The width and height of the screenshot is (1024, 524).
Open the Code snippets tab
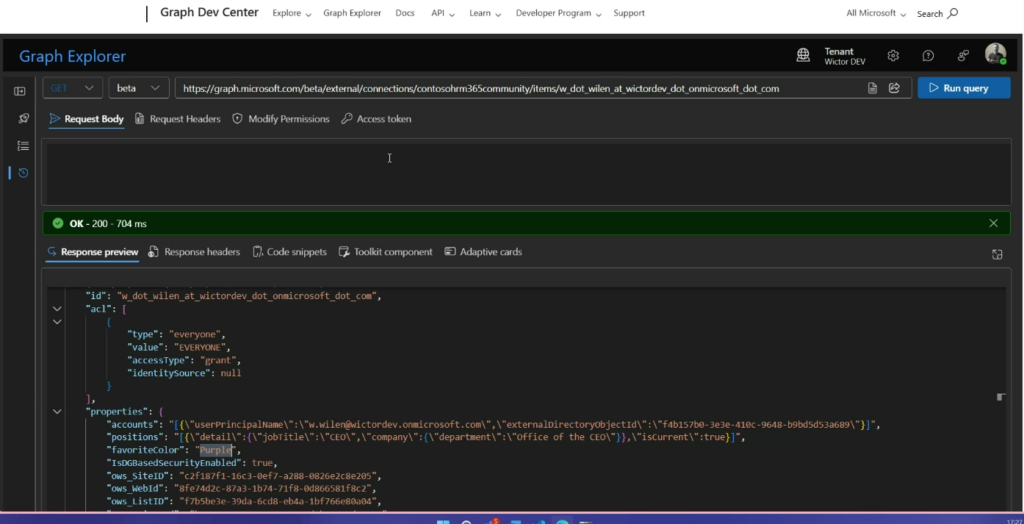pyautogui.click(x=289, y=252)
